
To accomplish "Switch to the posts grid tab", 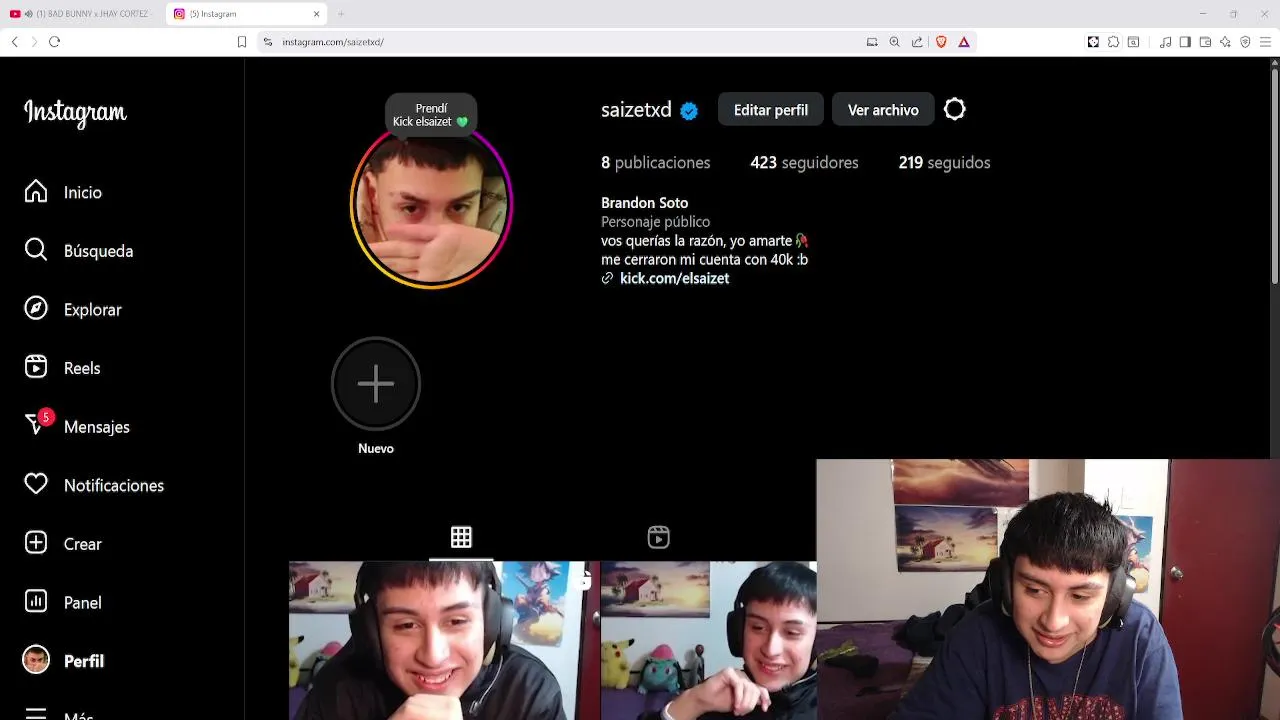I will click(461, 537).
